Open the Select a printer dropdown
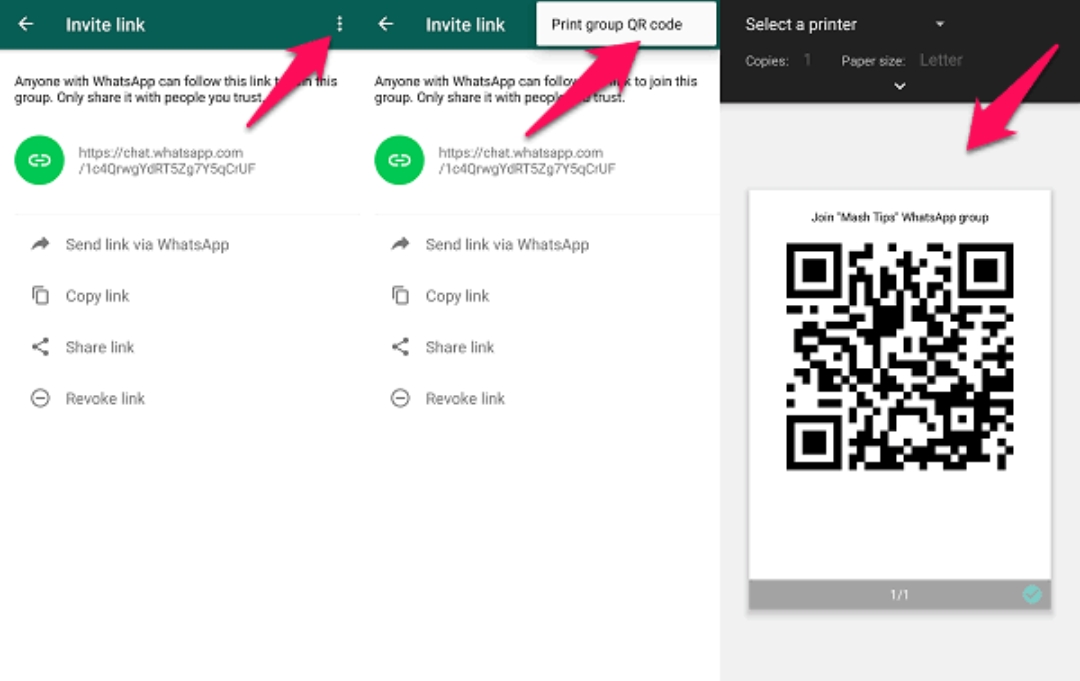This screenshot has height=681, width=1080. click(845, 24)
